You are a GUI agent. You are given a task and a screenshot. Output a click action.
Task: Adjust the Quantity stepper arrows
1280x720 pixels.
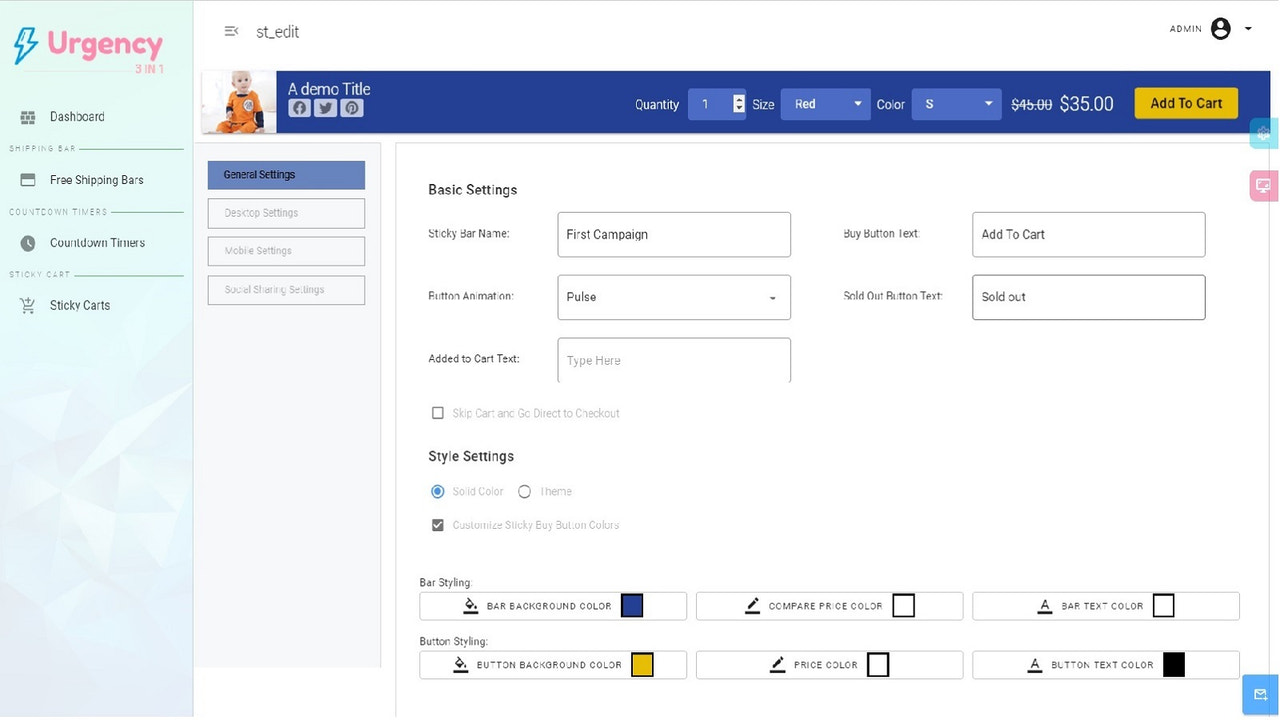pyautogui.click(x=739, y=104)
